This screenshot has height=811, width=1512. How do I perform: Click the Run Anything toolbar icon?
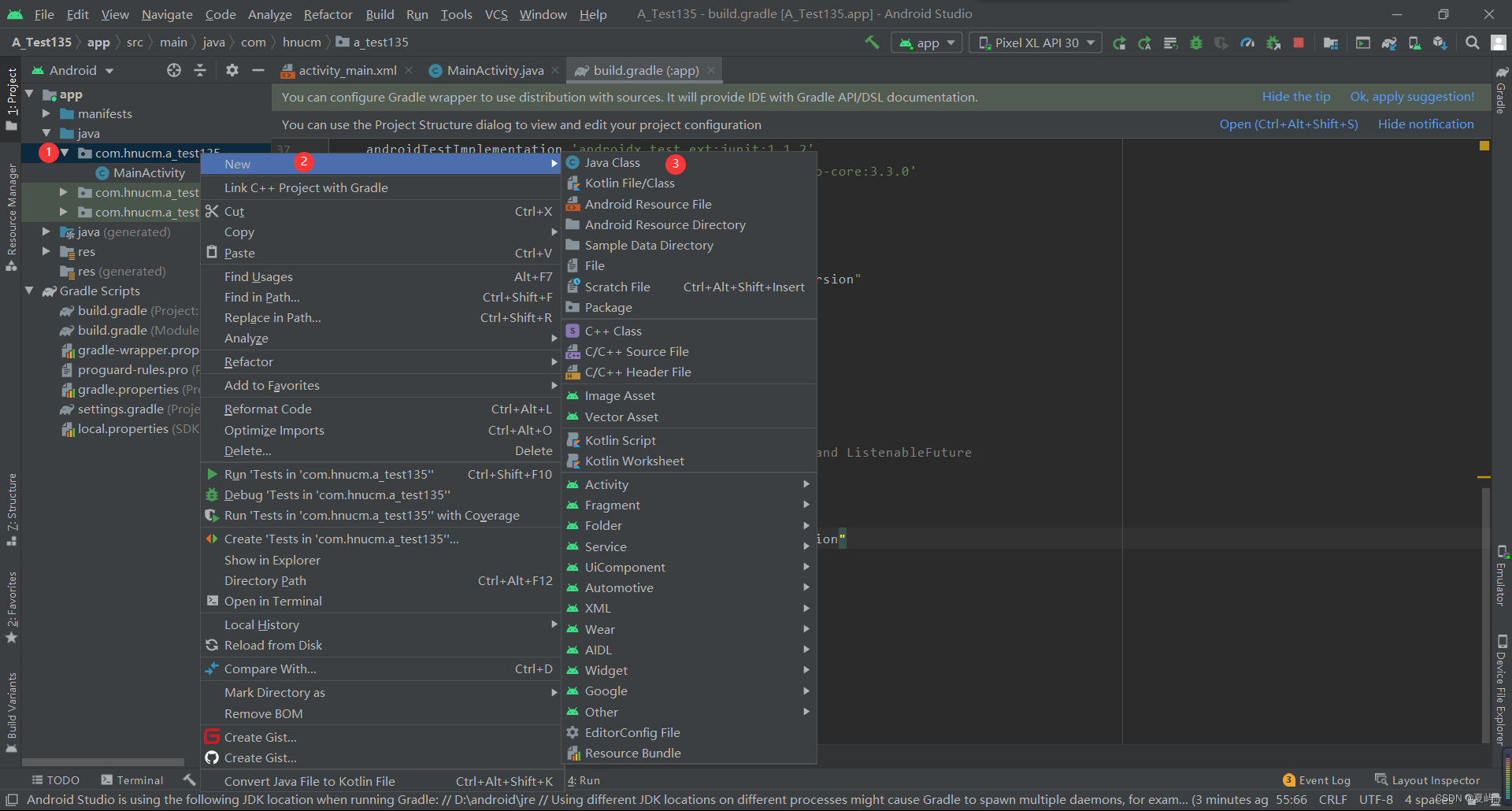[x=1363, y=43]
